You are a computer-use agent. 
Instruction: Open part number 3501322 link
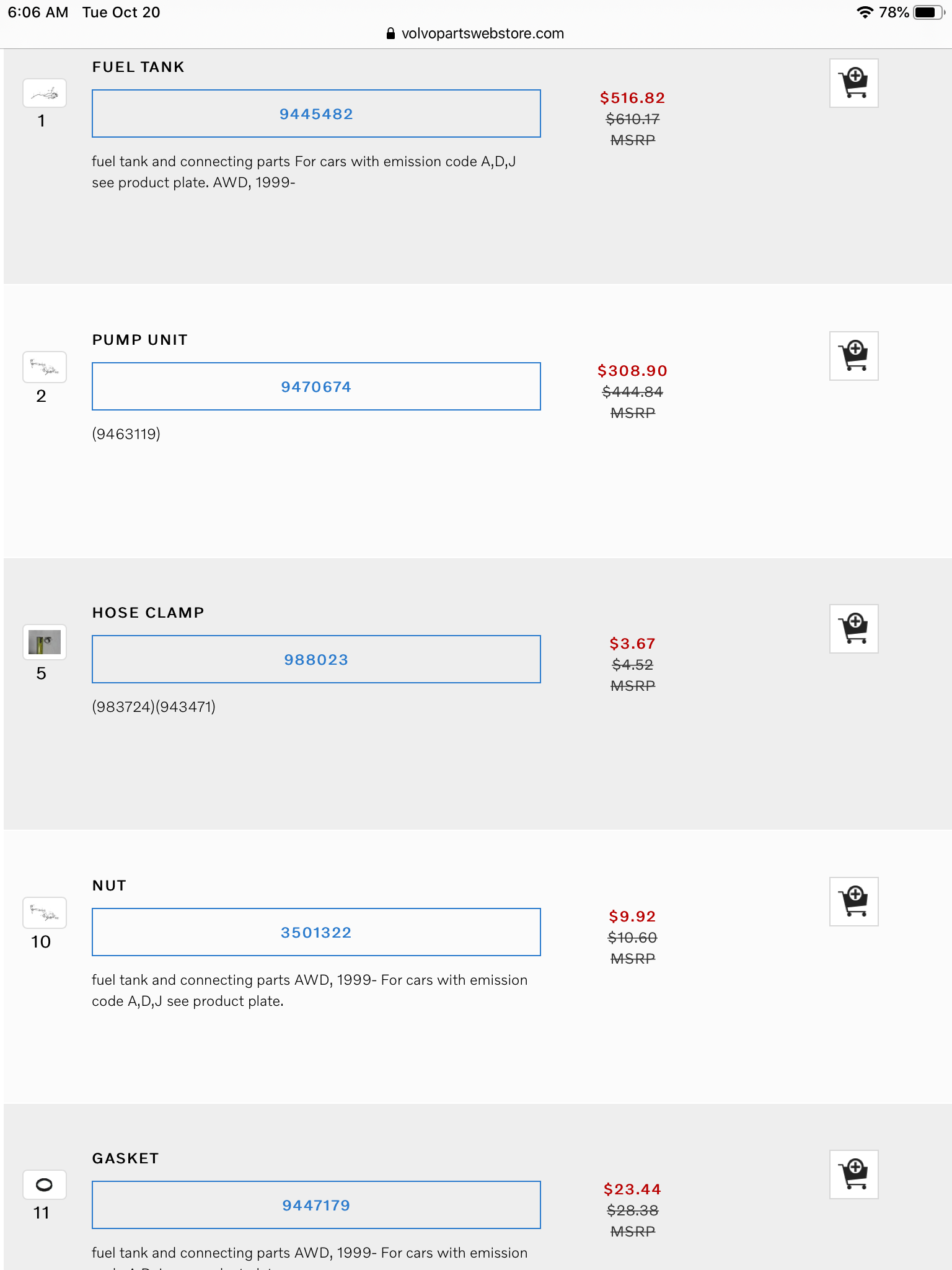pyautogui.click(x=316, y=933)
